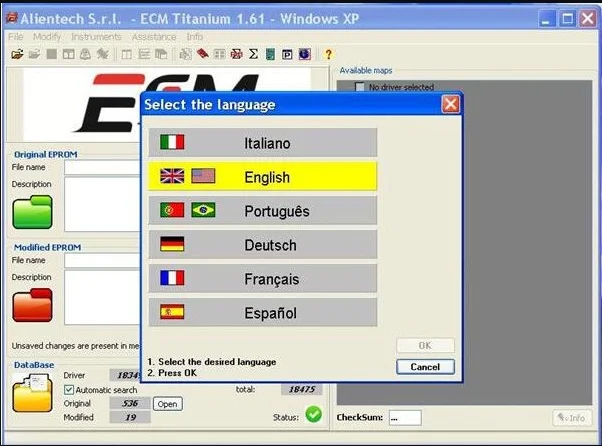
Task: Minimize the ECM Titanium window
Action: (x=546, y=18)
